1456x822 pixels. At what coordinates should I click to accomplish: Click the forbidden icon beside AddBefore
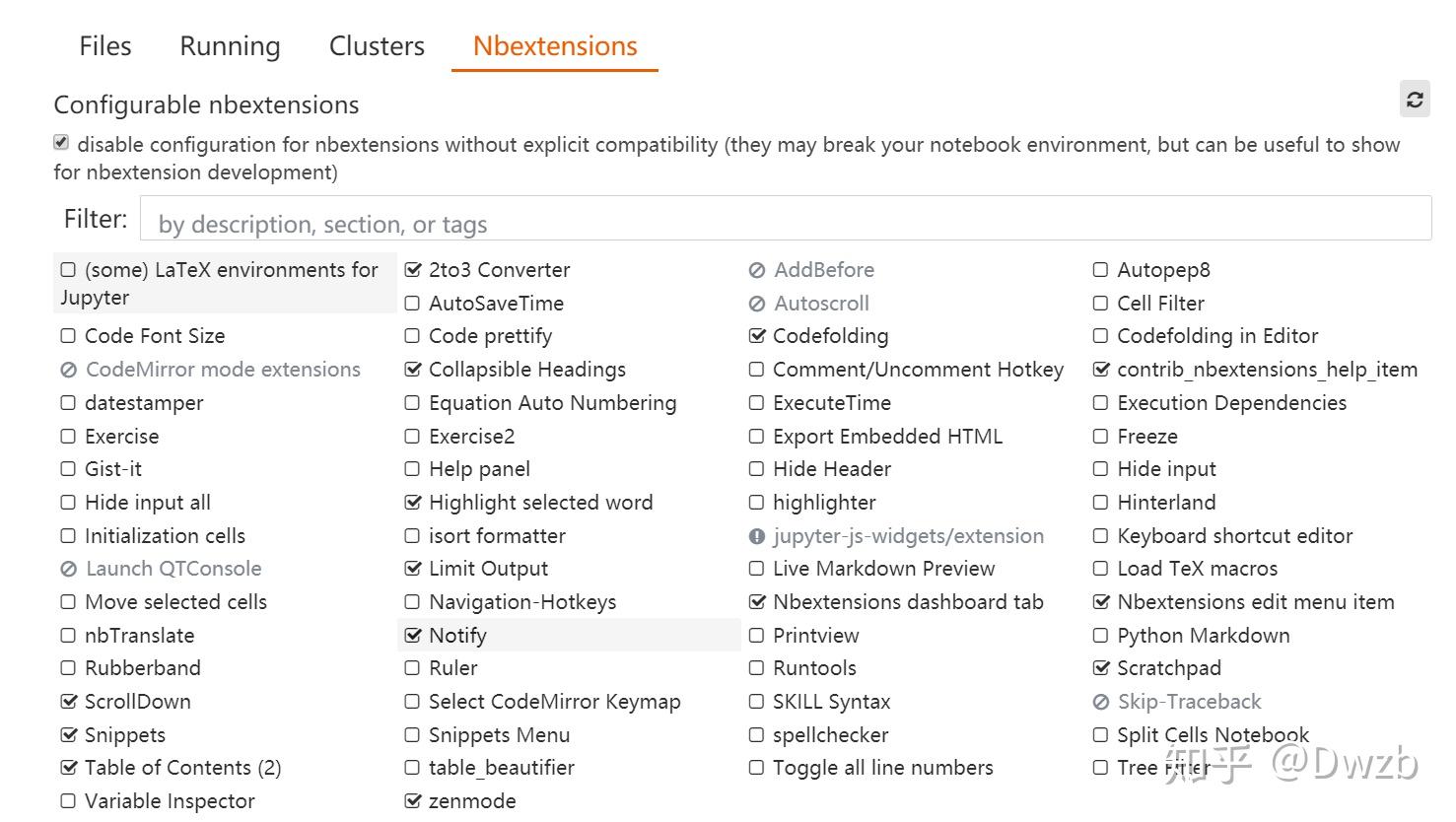pyautogui.click(x=757, y=270)
